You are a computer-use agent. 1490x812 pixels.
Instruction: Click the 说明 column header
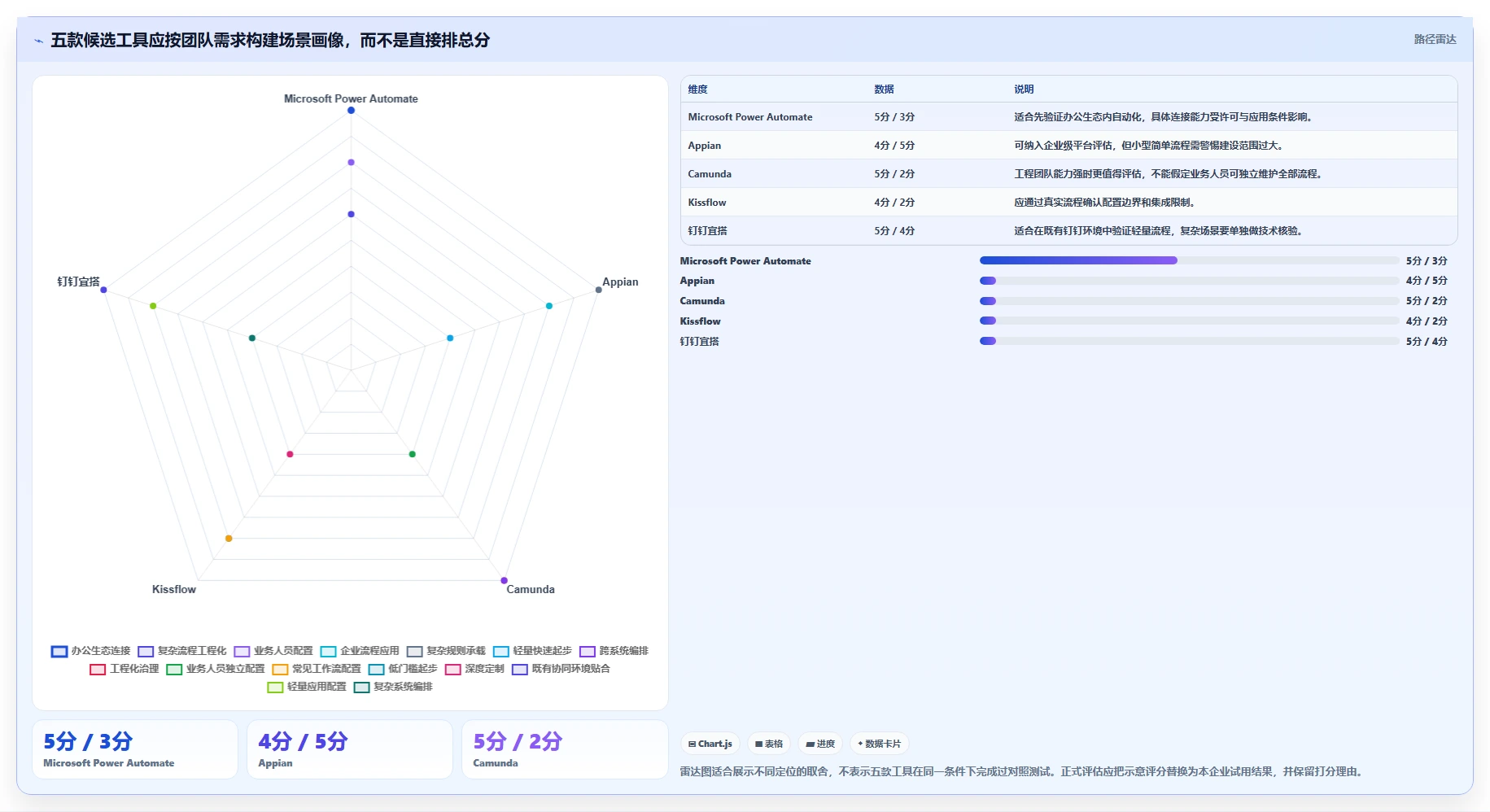[1024, 89]
